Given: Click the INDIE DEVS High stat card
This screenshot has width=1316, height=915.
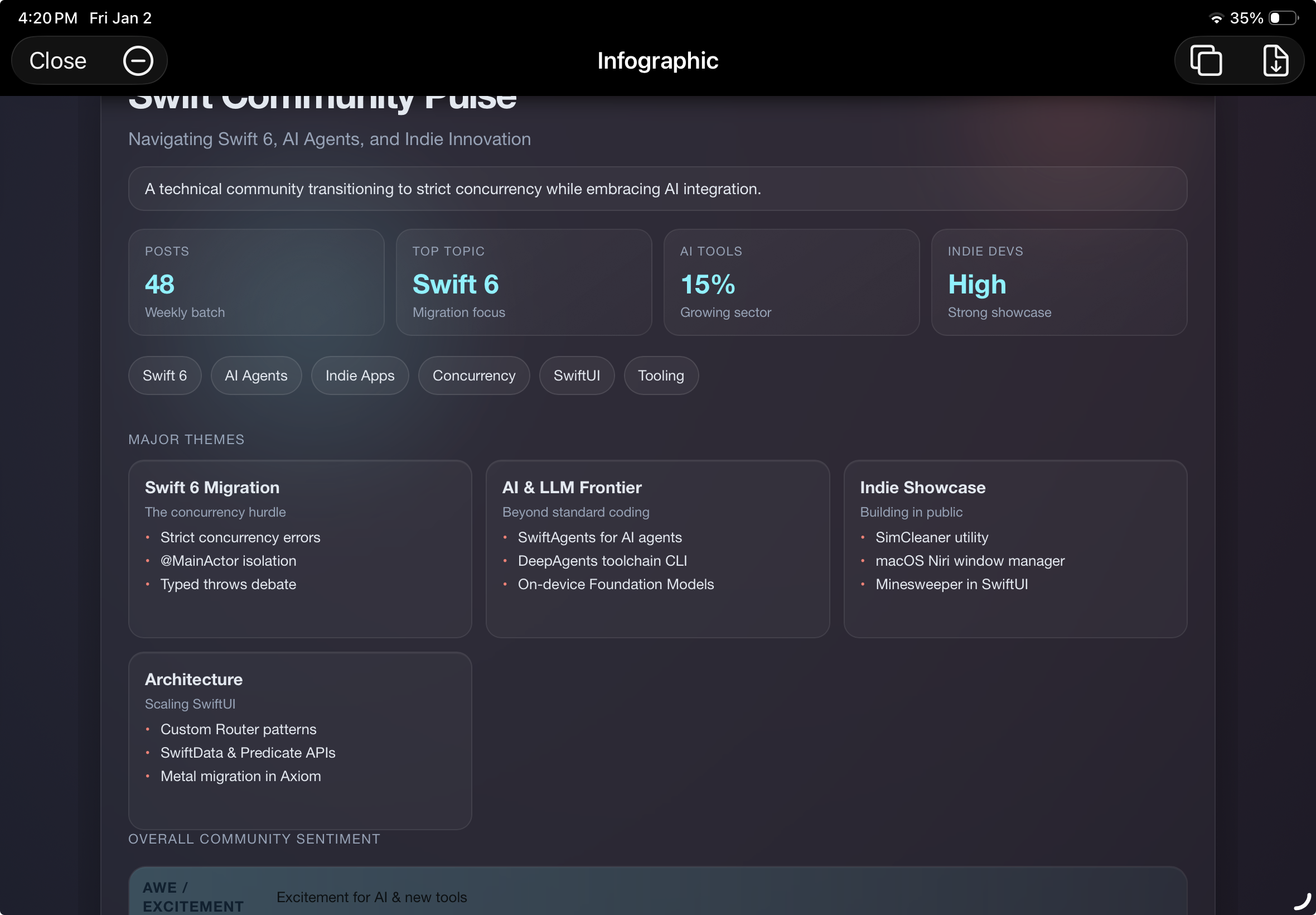Looking at the screenshot, I should point(1059,282).
